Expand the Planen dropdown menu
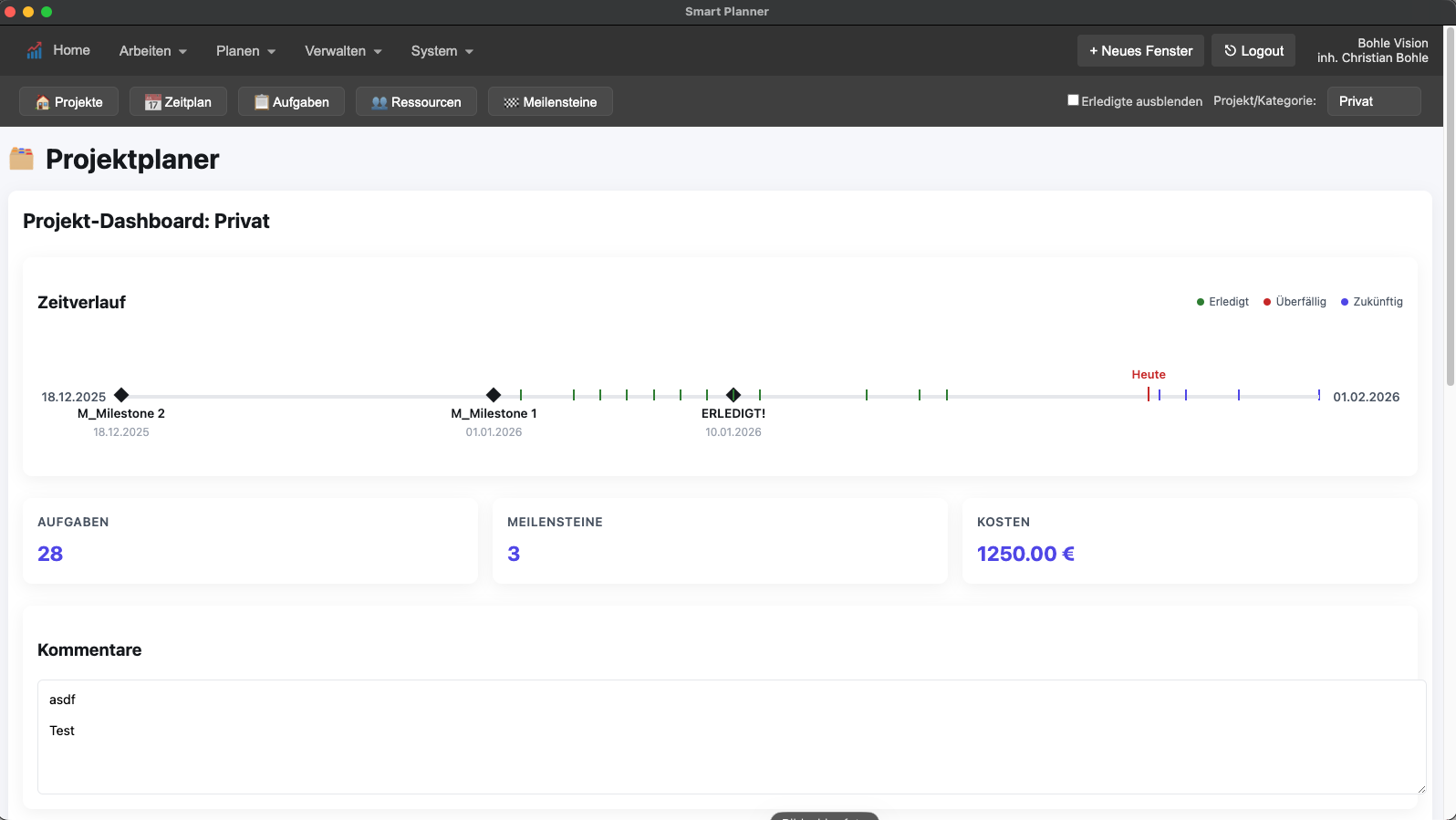The image size is (1456, 820). click(245, 51)
